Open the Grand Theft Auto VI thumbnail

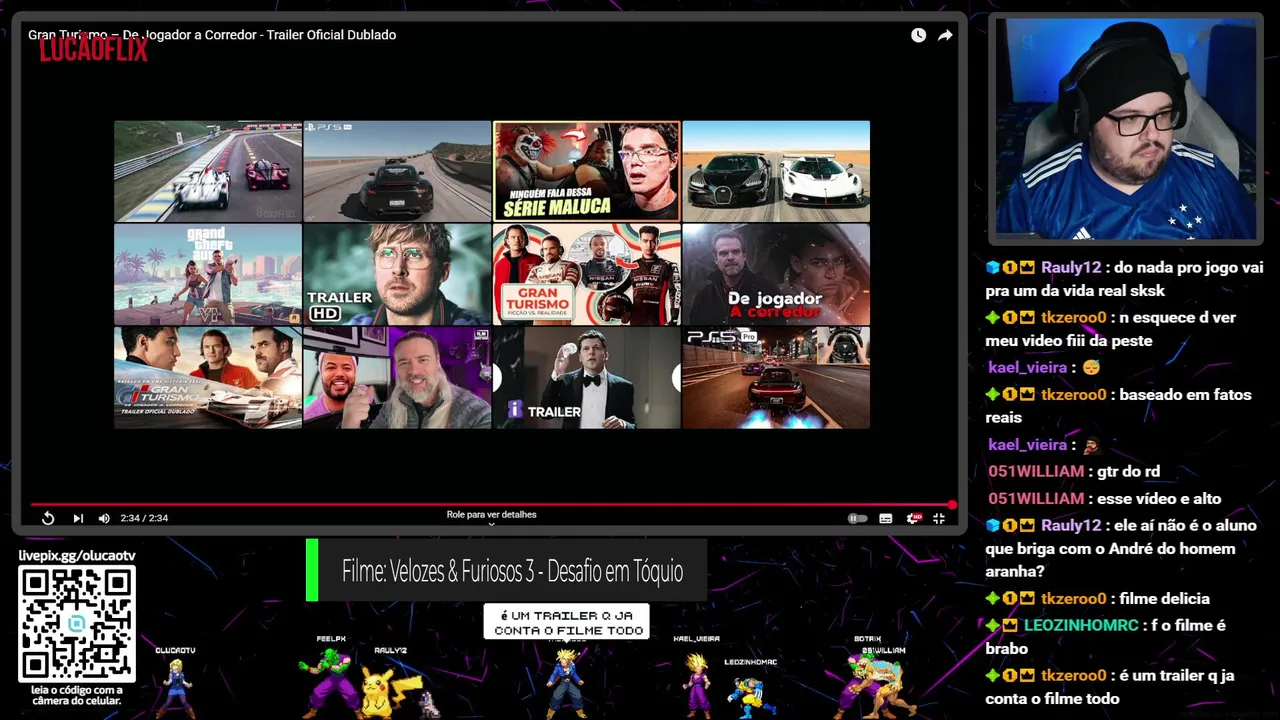[x=207, y=274]
